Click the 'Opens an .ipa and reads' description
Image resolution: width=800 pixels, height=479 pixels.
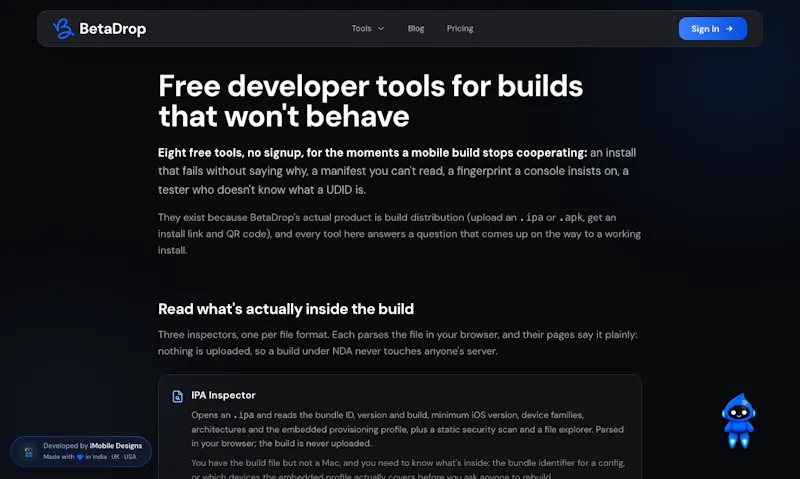(x=407, y=429)
